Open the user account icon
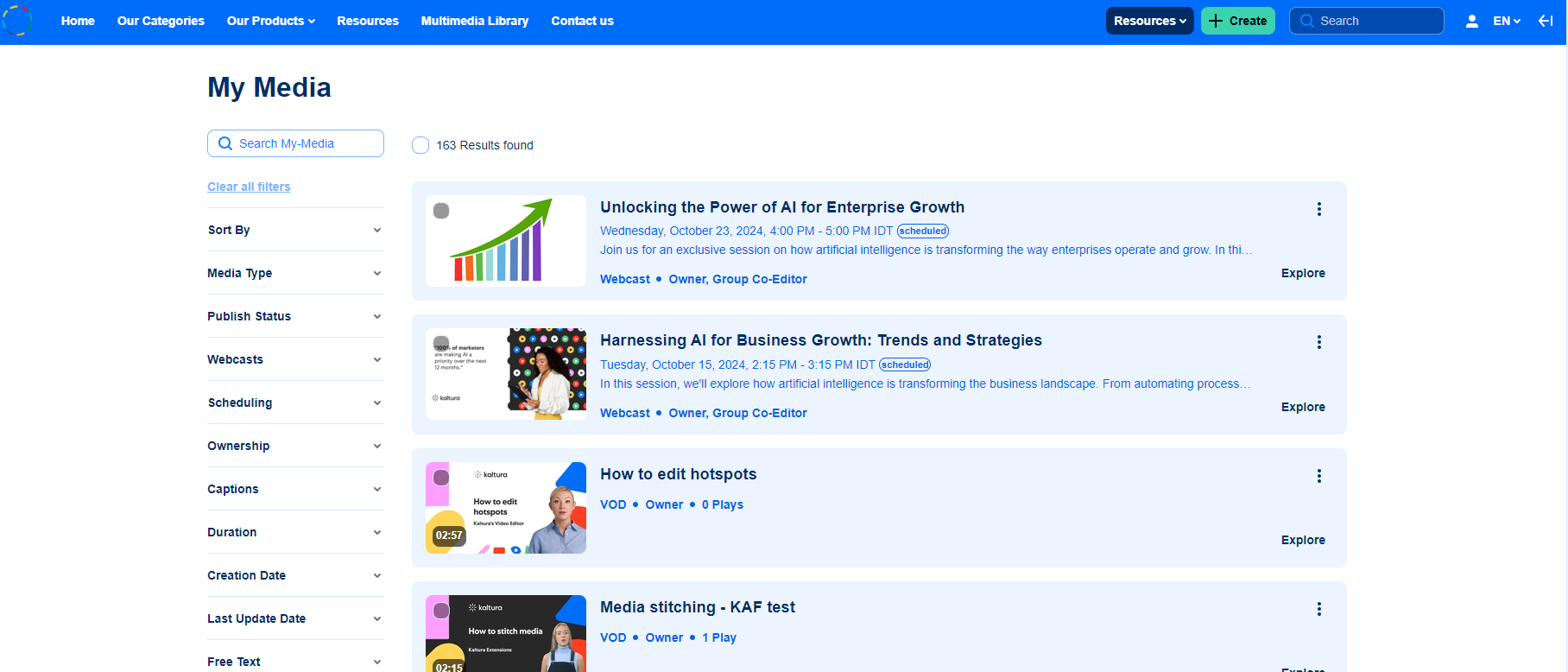 tap(1472, 21)
